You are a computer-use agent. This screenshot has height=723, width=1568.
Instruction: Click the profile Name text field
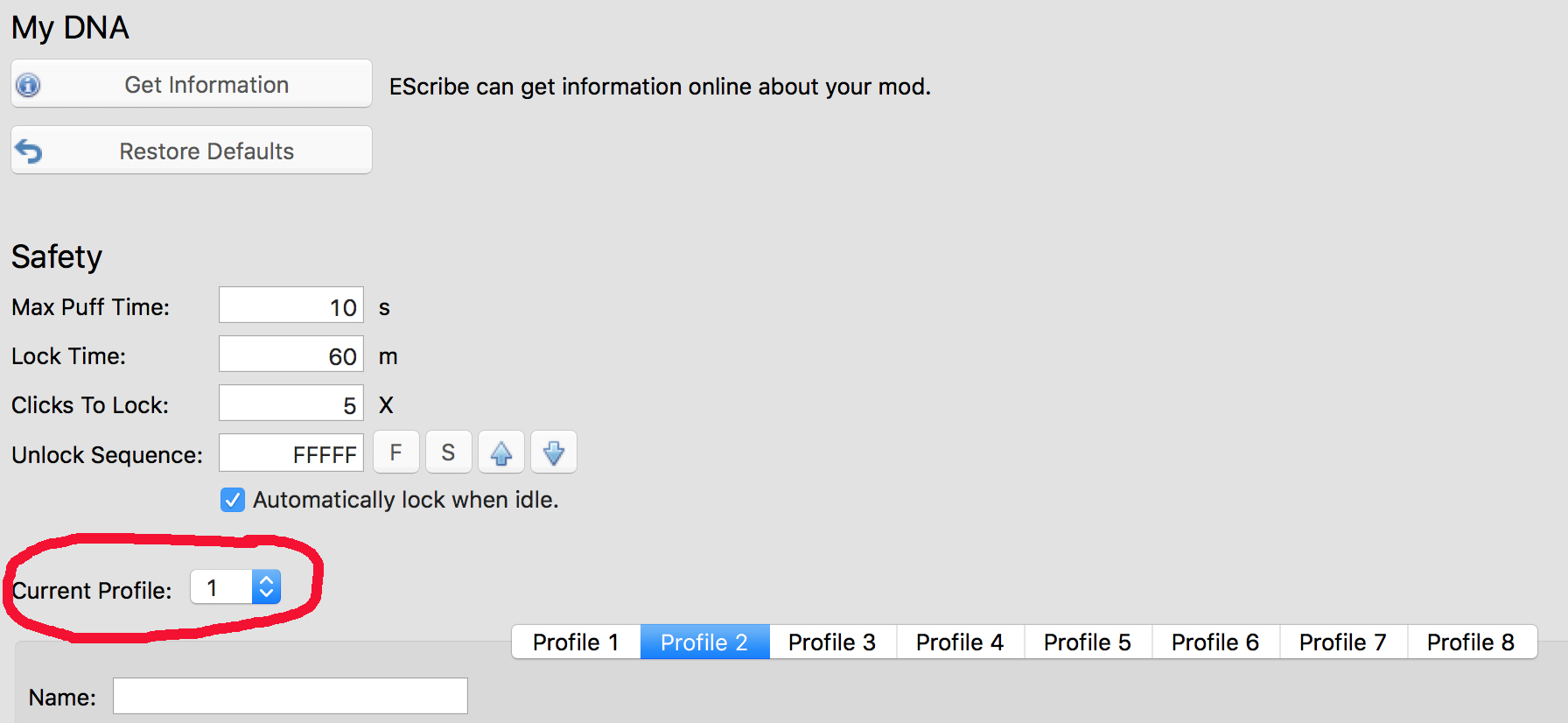point(290,697)
